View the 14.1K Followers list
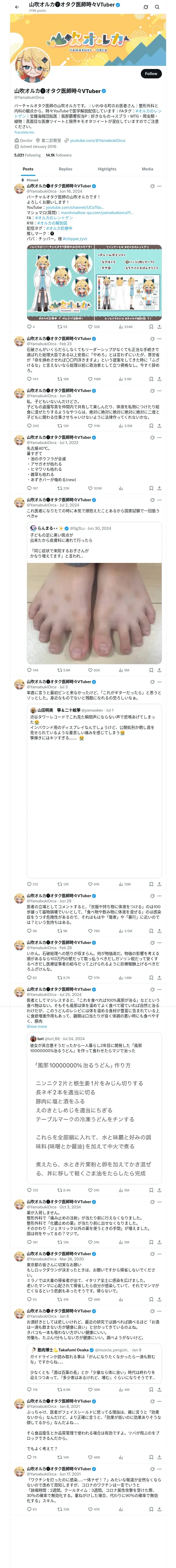 59,155
